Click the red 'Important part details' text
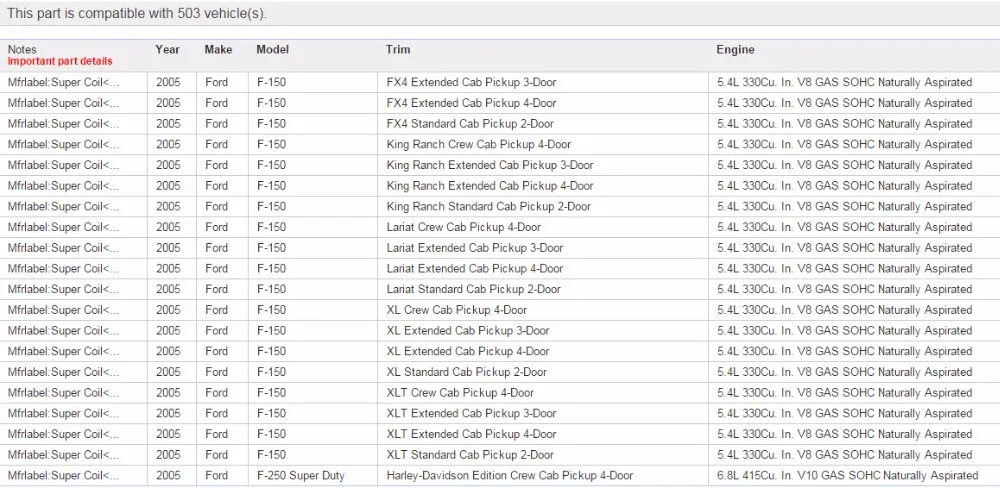This screenshot has width=1000, height=488. point(60,61)
